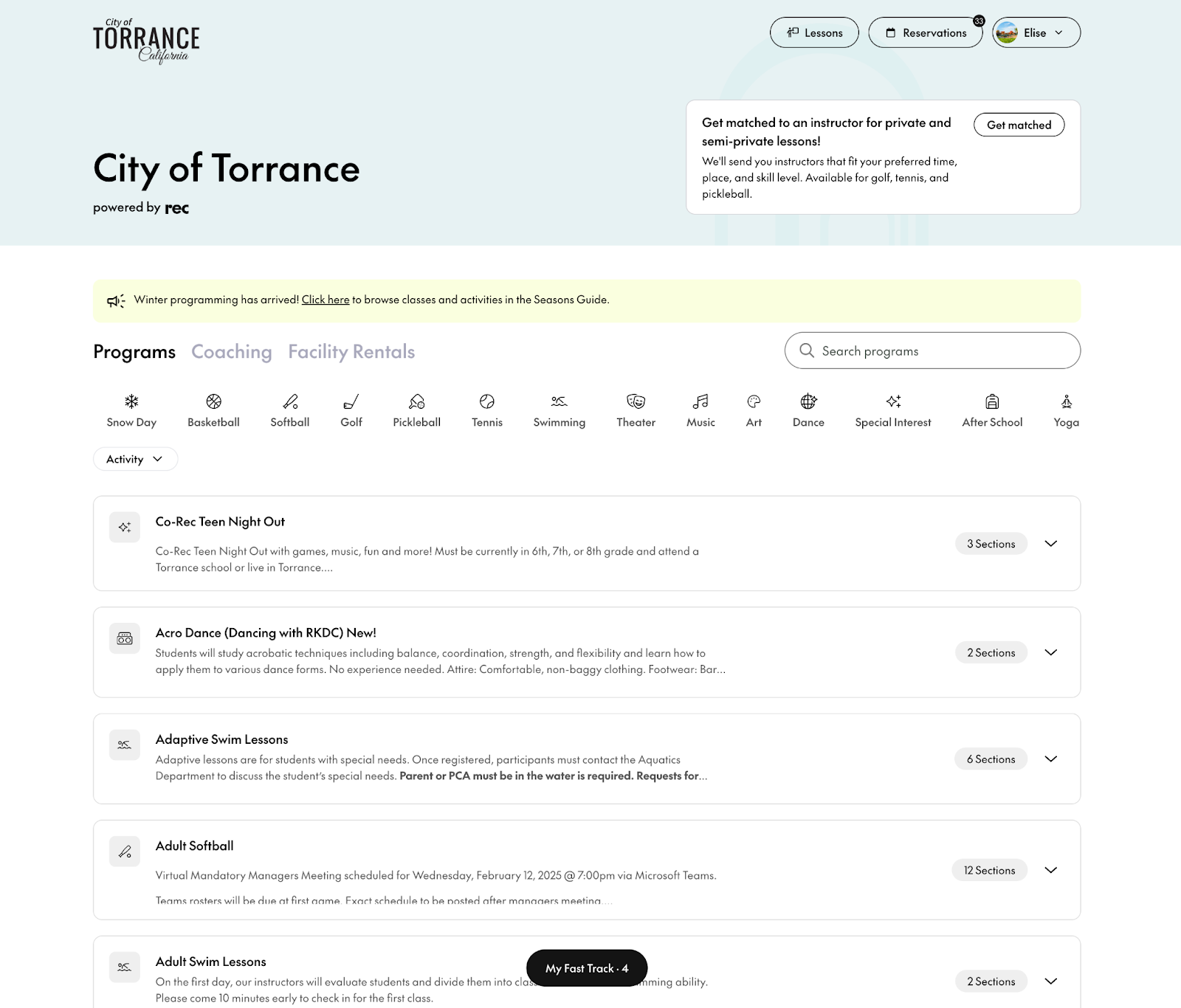
Task: Click the Adult Softball bat icon
Action: [x=125, y=852]
